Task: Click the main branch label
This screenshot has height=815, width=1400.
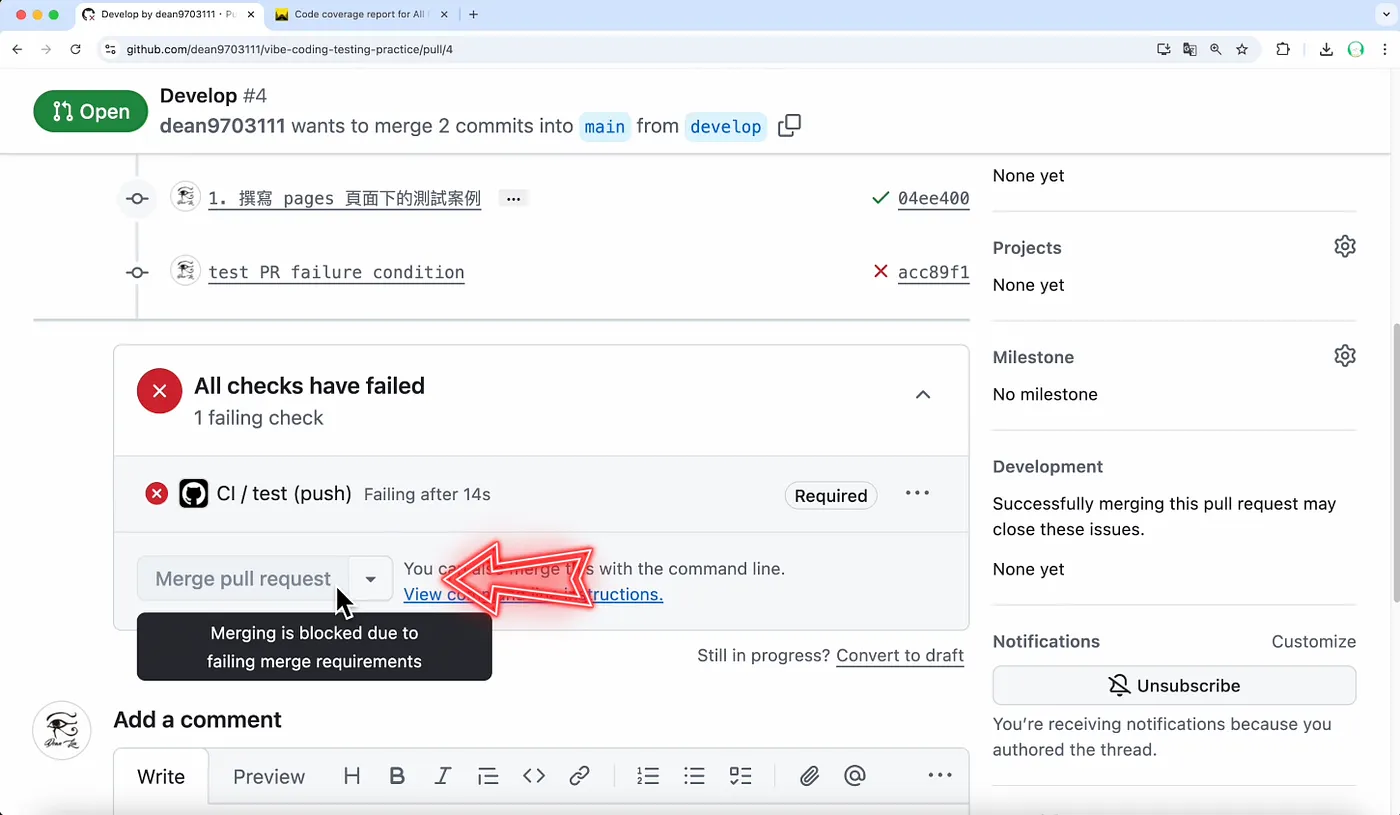Action: 605,127
